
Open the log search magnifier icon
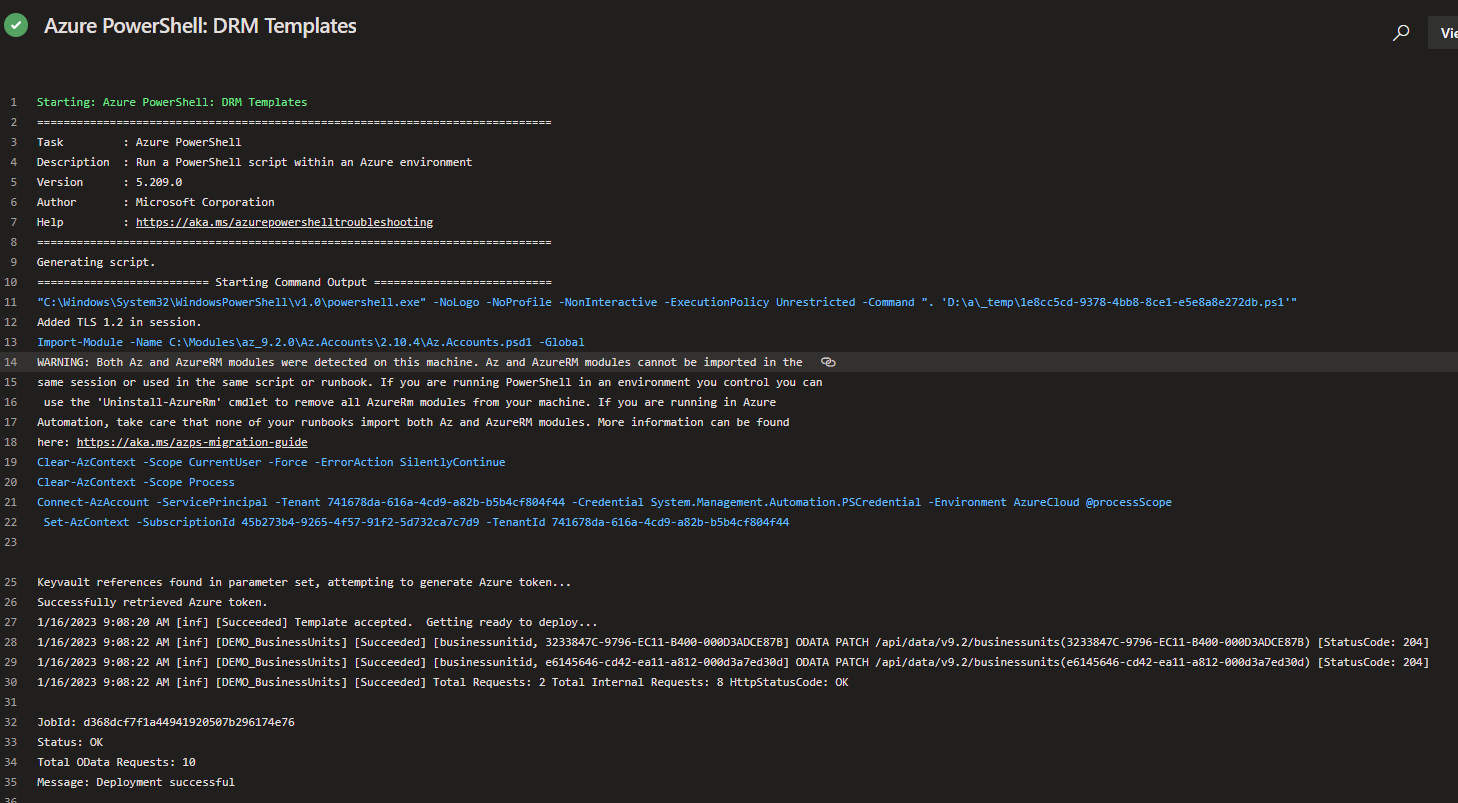[1401, 33]
